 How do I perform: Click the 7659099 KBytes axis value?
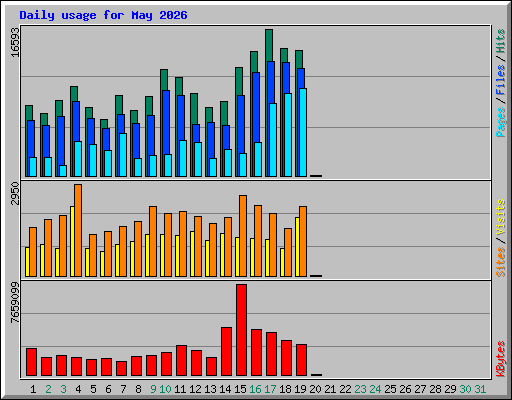coord(15,303)
